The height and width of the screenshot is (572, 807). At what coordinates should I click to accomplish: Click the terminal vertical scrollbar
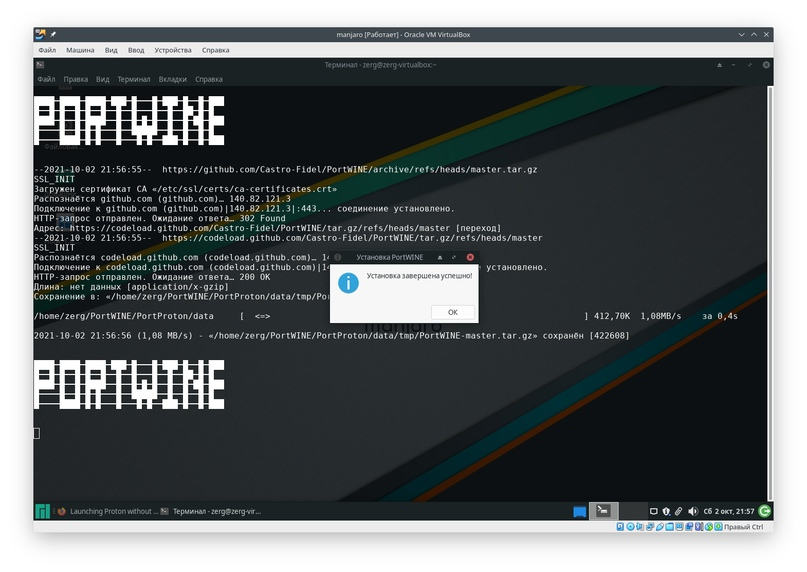770,293
